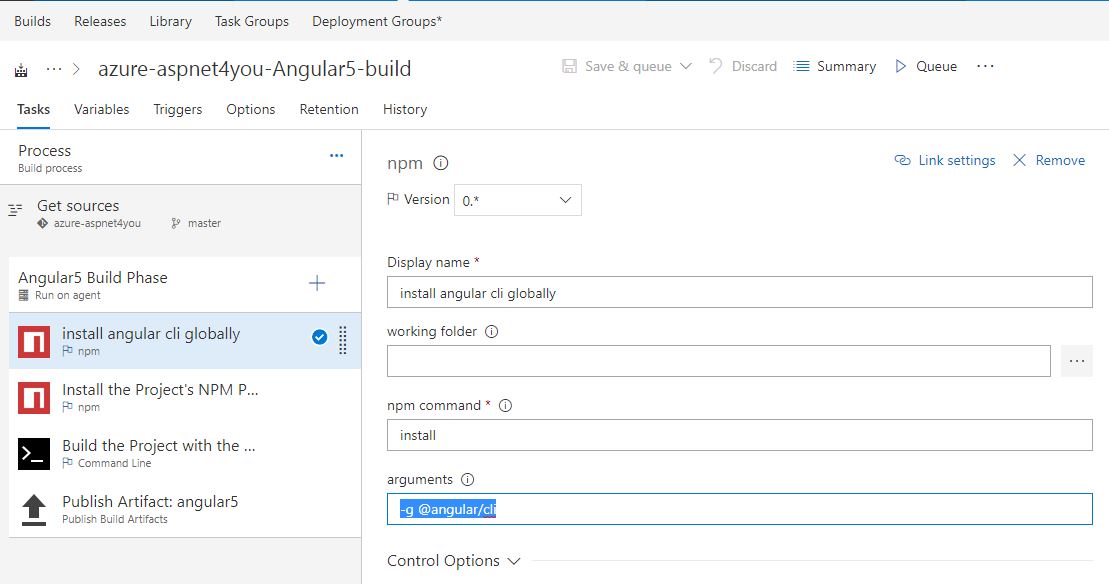Switch to the Retention tab

(329, 110)
